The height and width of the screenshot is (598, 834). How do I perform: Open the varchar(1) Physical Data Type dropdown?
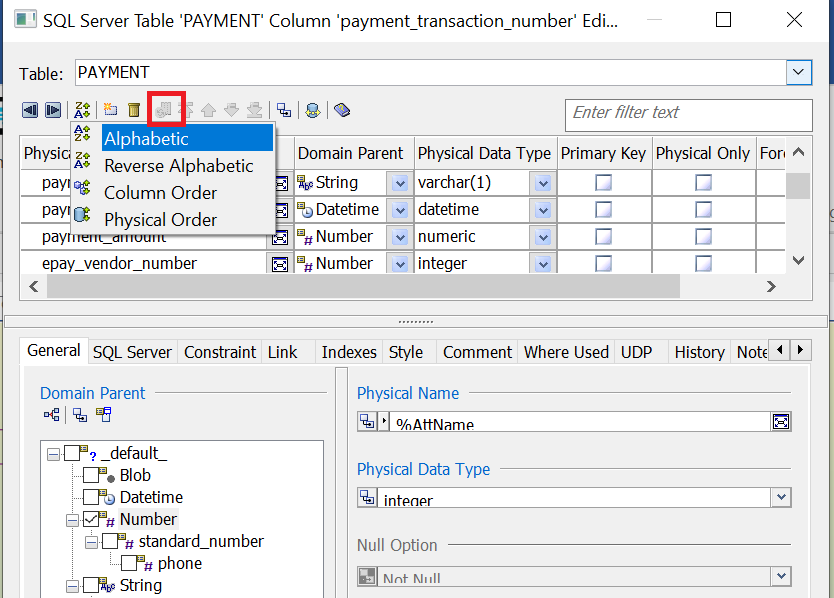[542, 183]
